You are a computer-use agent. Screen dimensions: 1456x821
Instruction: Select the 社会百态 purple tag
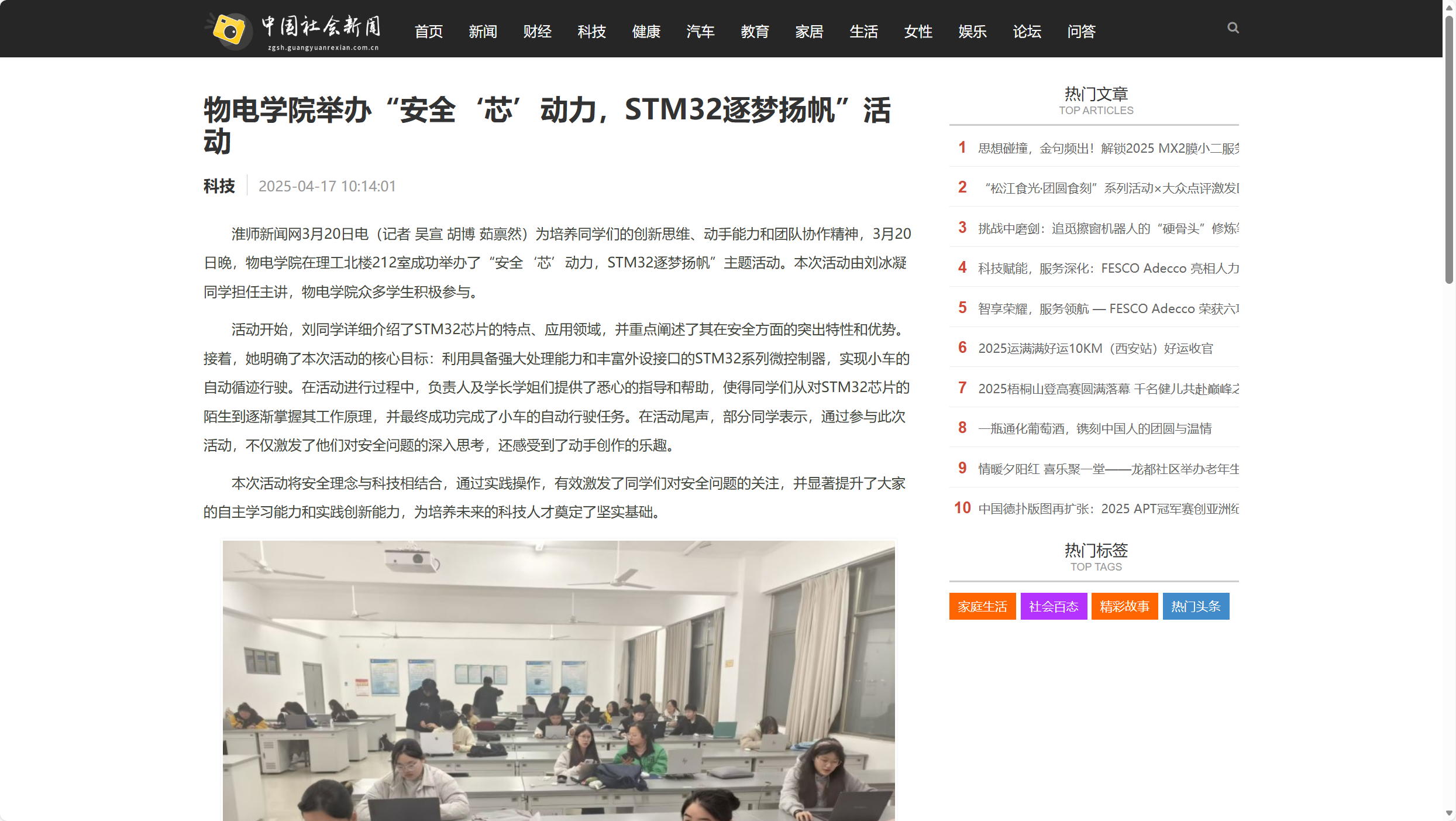click(x=1053, y=606)
